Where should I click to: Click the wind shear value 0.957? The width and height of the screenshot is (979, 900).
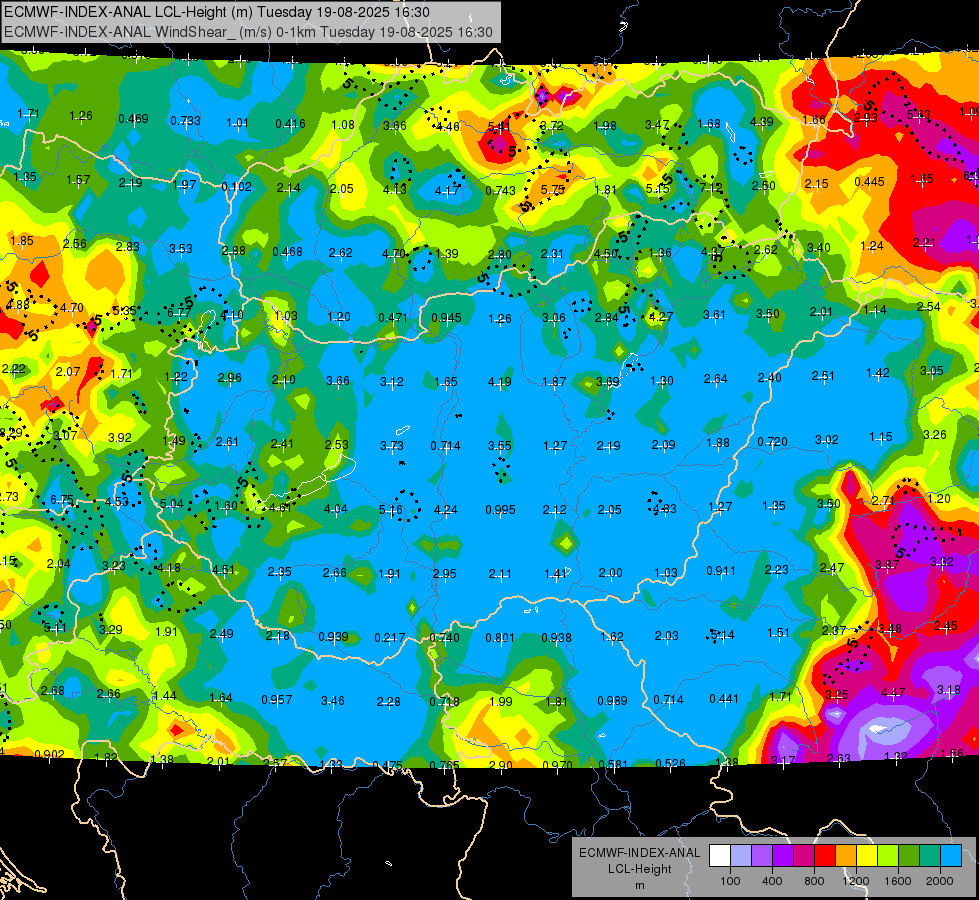coord(277,700)
